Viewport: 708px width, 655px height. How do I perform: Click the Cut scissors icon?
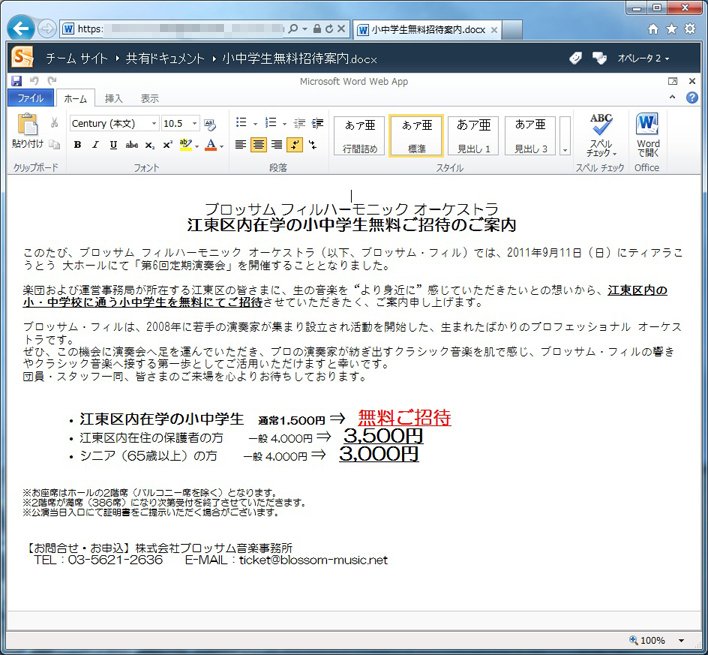pyautogui.click(x=55, y=123)
